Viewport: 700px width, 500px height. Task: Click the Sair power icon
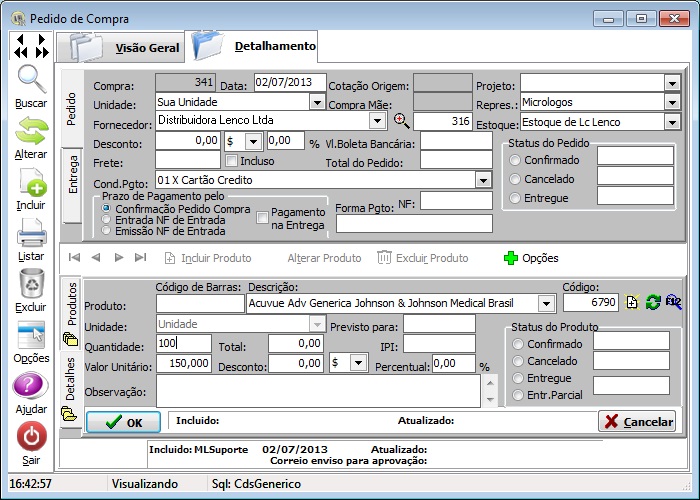point(31,437)
